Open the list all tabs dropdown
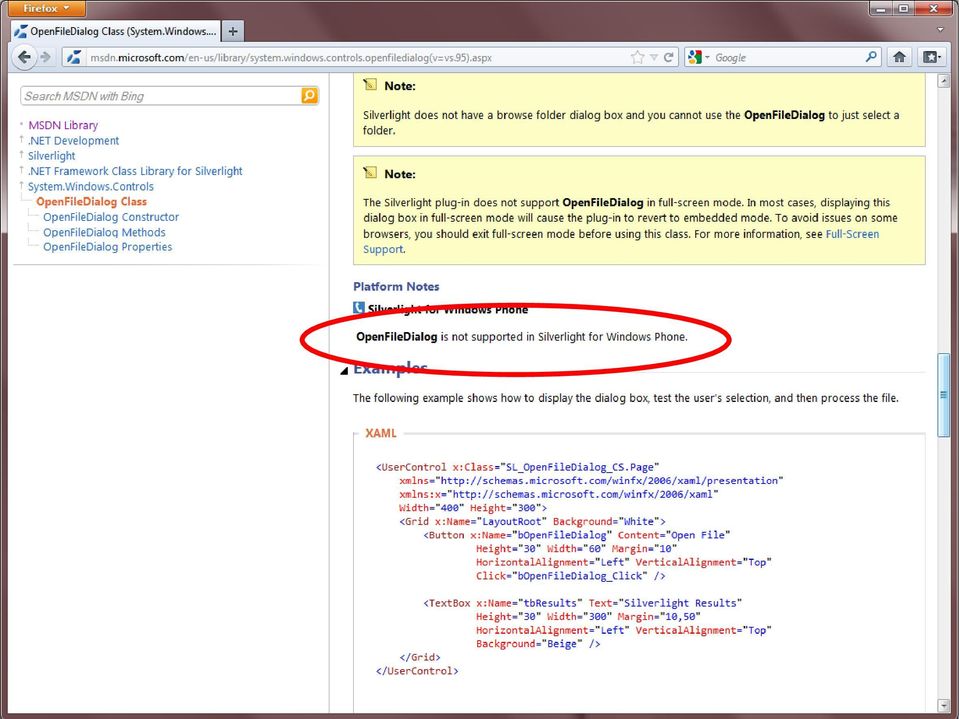The height and width of the screenshot is (719, 959). click(x=941, y=30)
